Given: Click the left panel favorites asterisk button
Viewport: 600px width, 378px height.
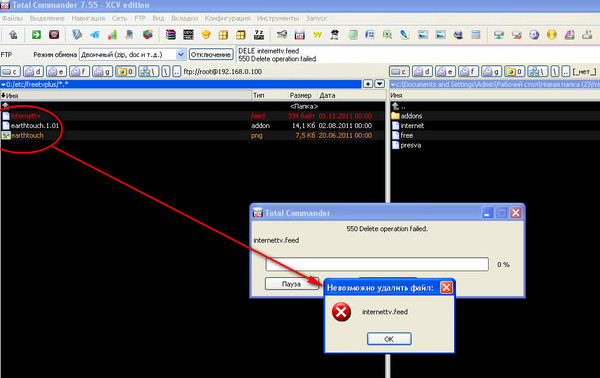Looking at the screenshot, I should click(368, 84).
